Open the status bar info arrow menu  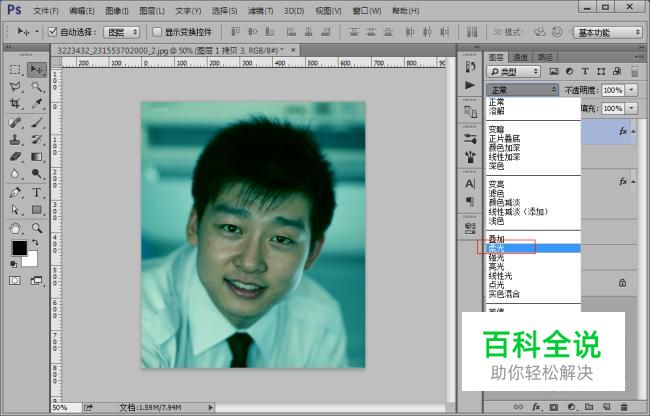[211, 408]
